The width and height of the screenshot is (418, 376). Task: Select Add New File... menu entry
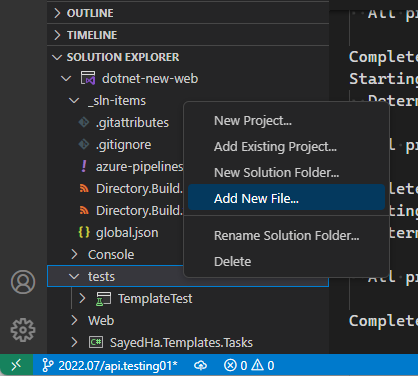286,197
